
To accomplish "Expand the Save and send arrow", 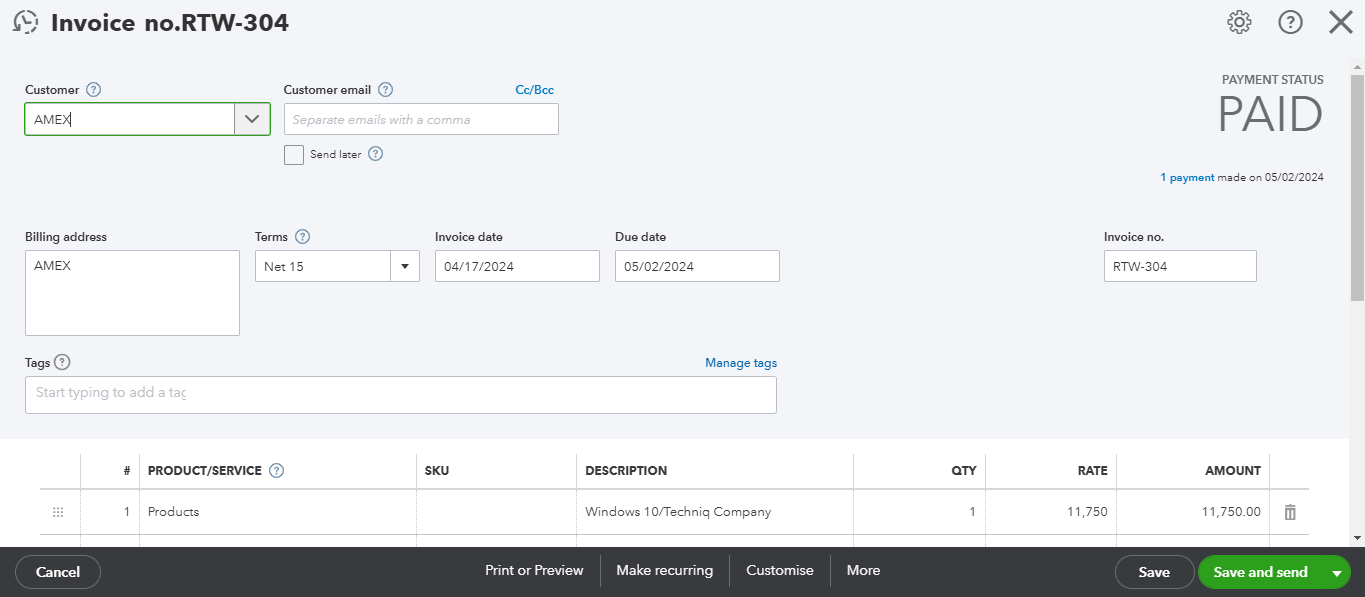I will 1336,573.
